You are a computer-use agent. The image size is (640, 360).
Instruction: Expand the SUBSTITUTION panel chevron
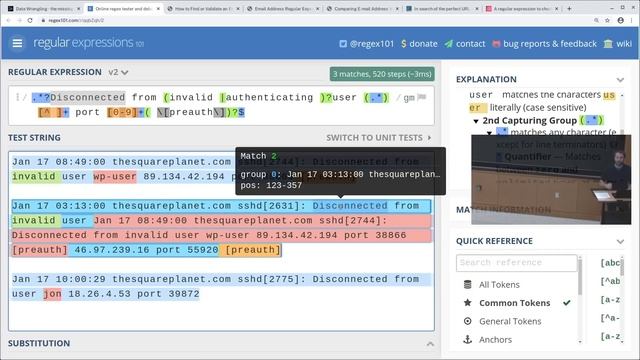[x=430, y=344]
